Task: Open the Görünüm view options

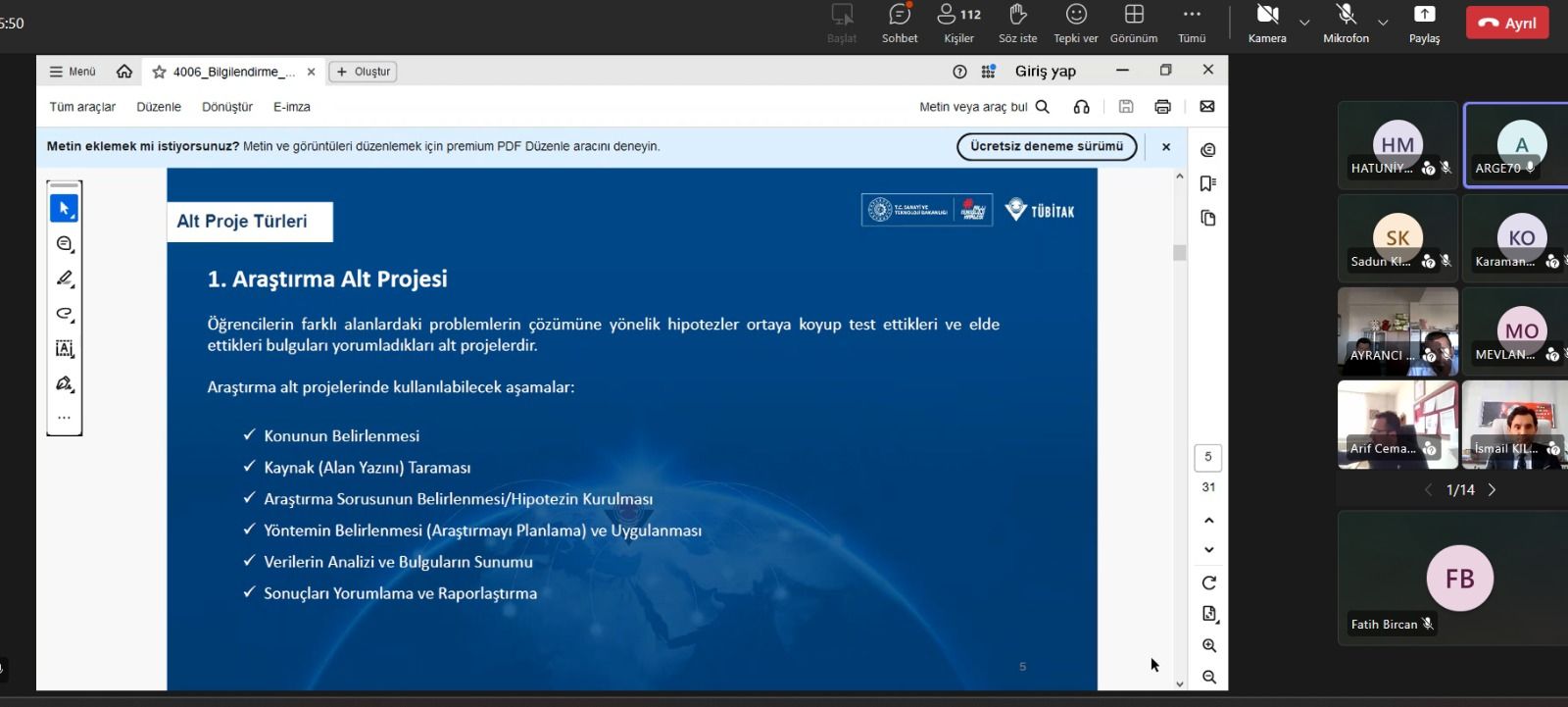Action: [x=1134, y=24]
